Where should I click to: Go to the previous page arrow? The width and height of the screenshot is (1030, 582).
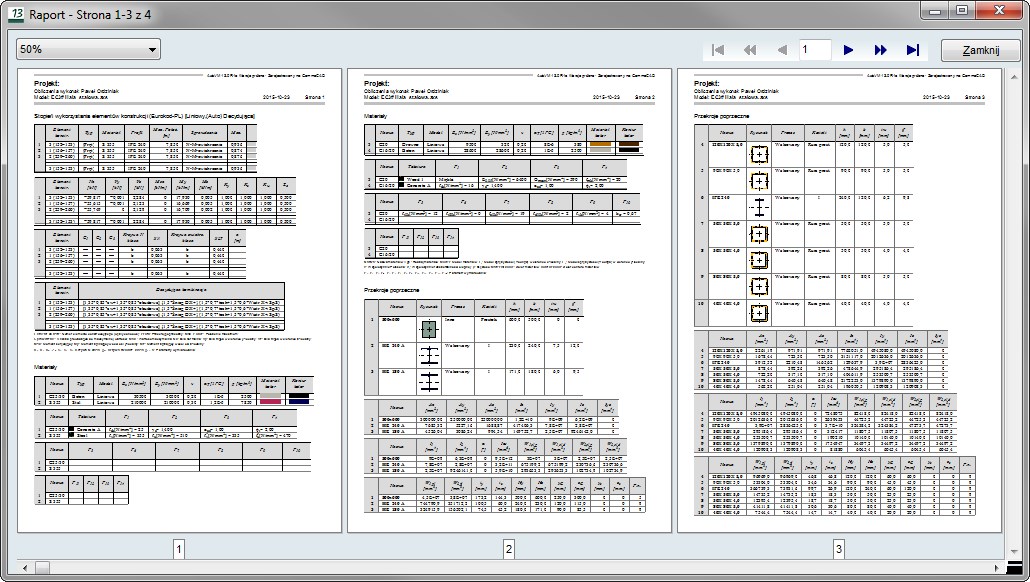tap(782, 50)
